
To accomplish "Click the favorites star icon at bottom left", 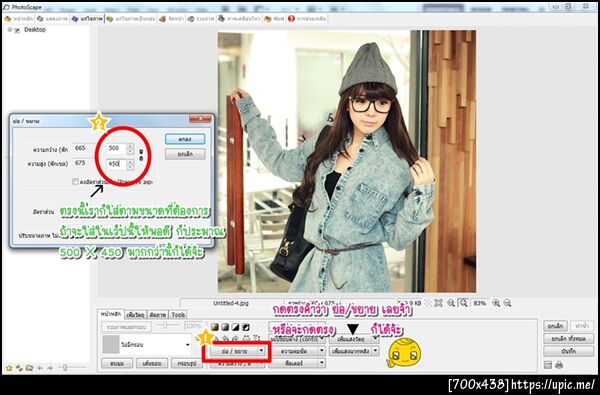I will coord(9,368).
